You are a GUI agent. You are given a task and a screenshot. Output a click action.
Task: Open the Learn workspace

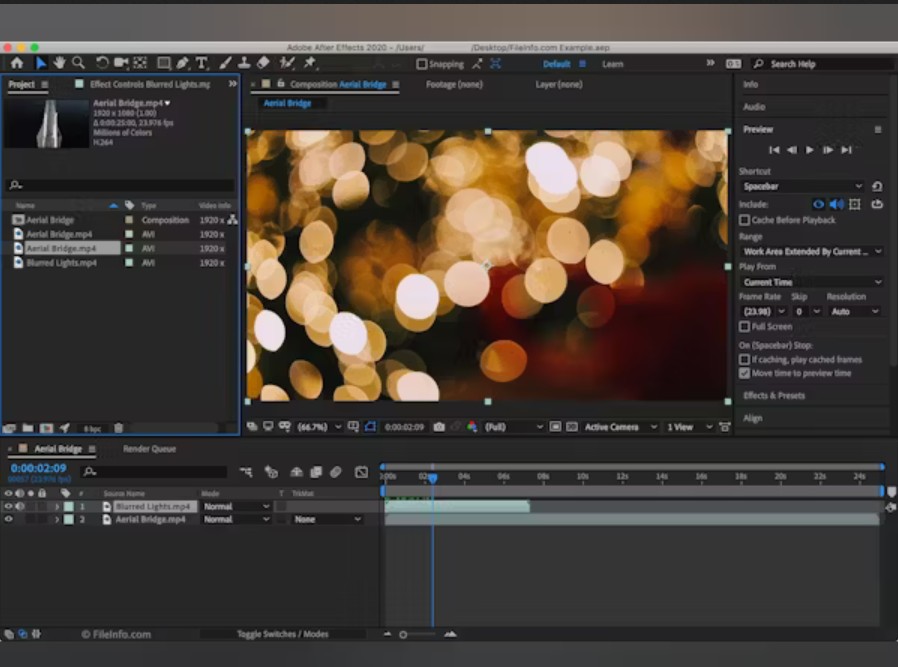point(612,64)
